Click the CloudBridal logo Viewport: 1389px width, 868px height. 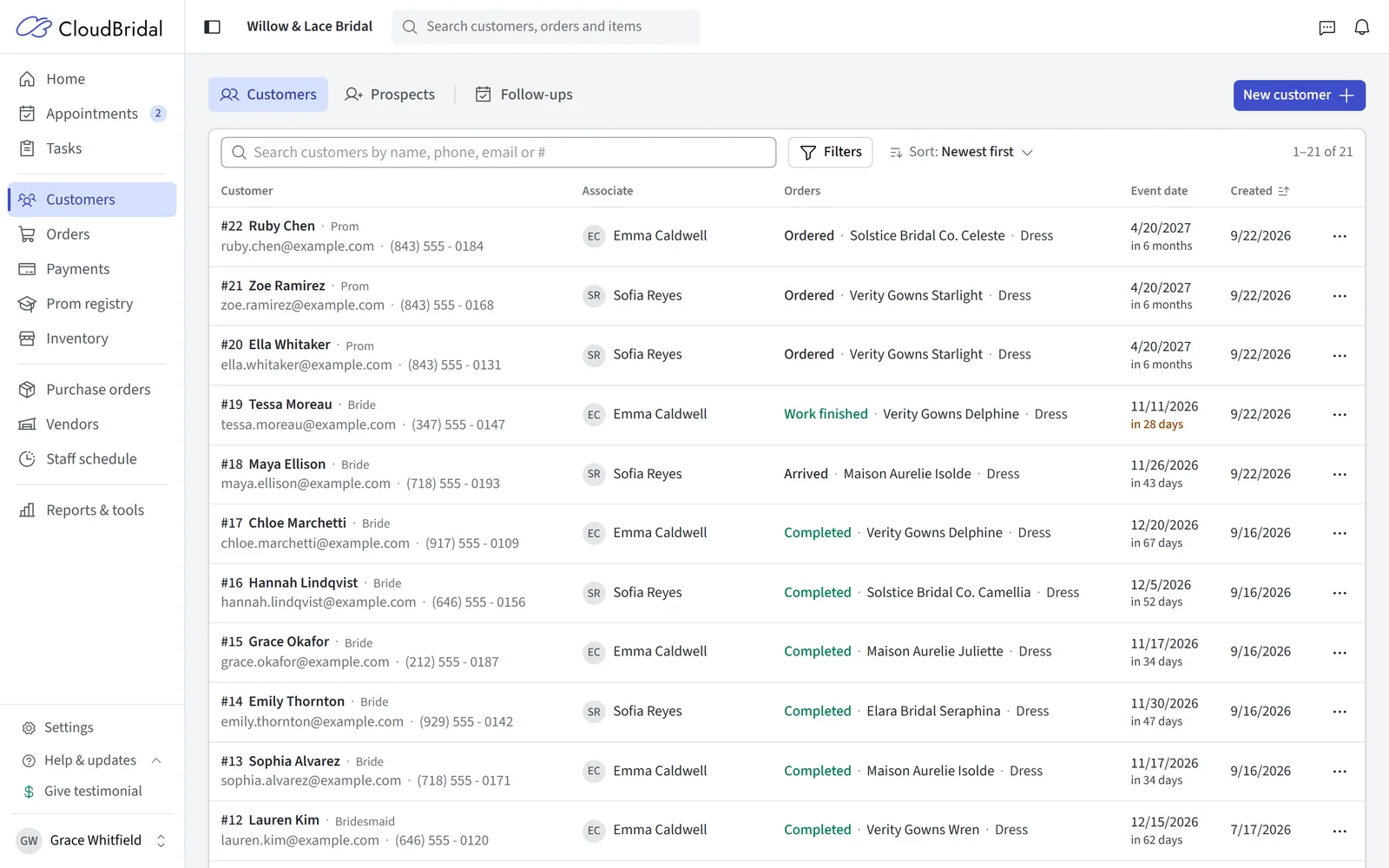click(89, 28)
